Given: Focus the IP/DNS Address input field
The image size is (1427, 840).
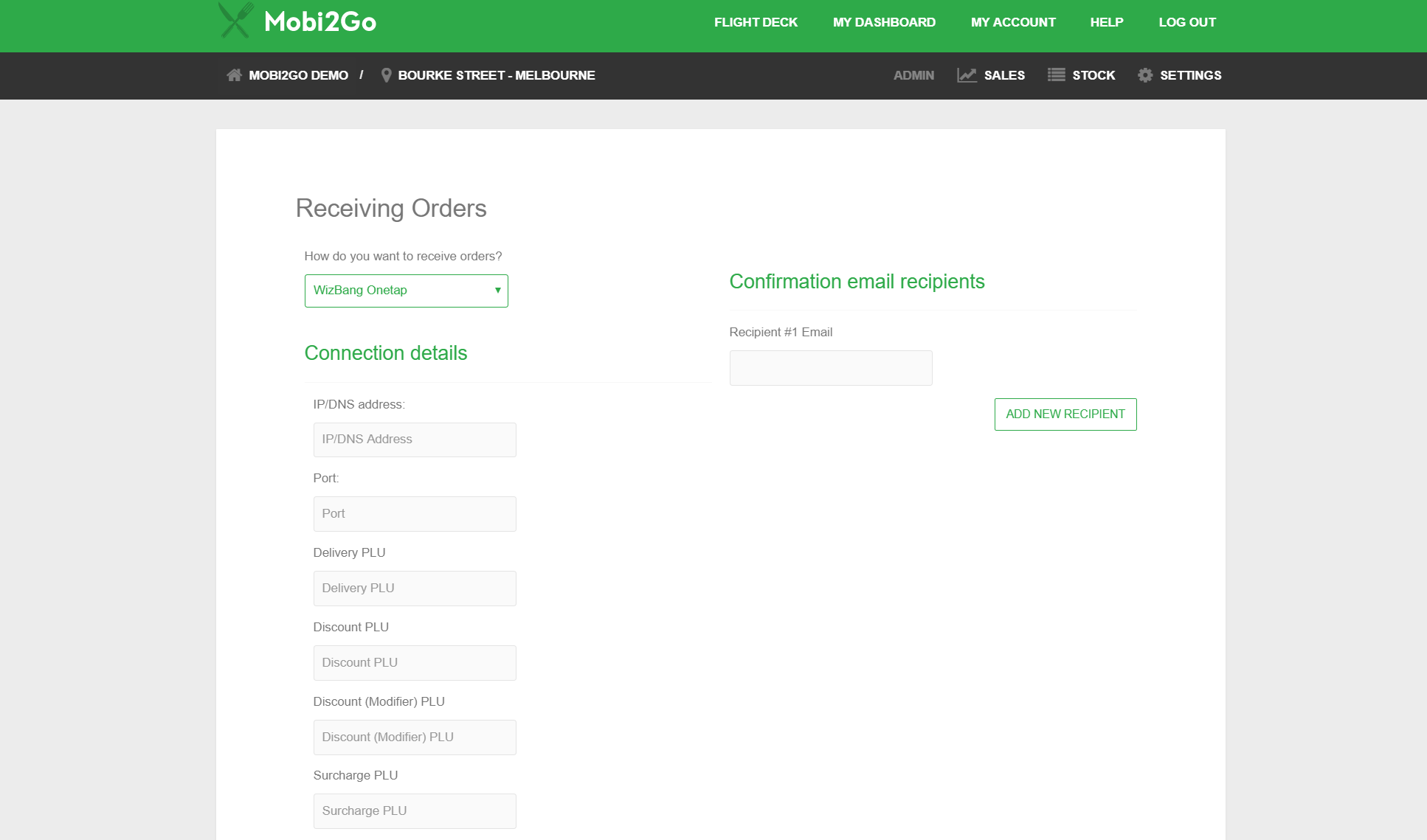Looking at the screenshot, I should coord(414,440).
